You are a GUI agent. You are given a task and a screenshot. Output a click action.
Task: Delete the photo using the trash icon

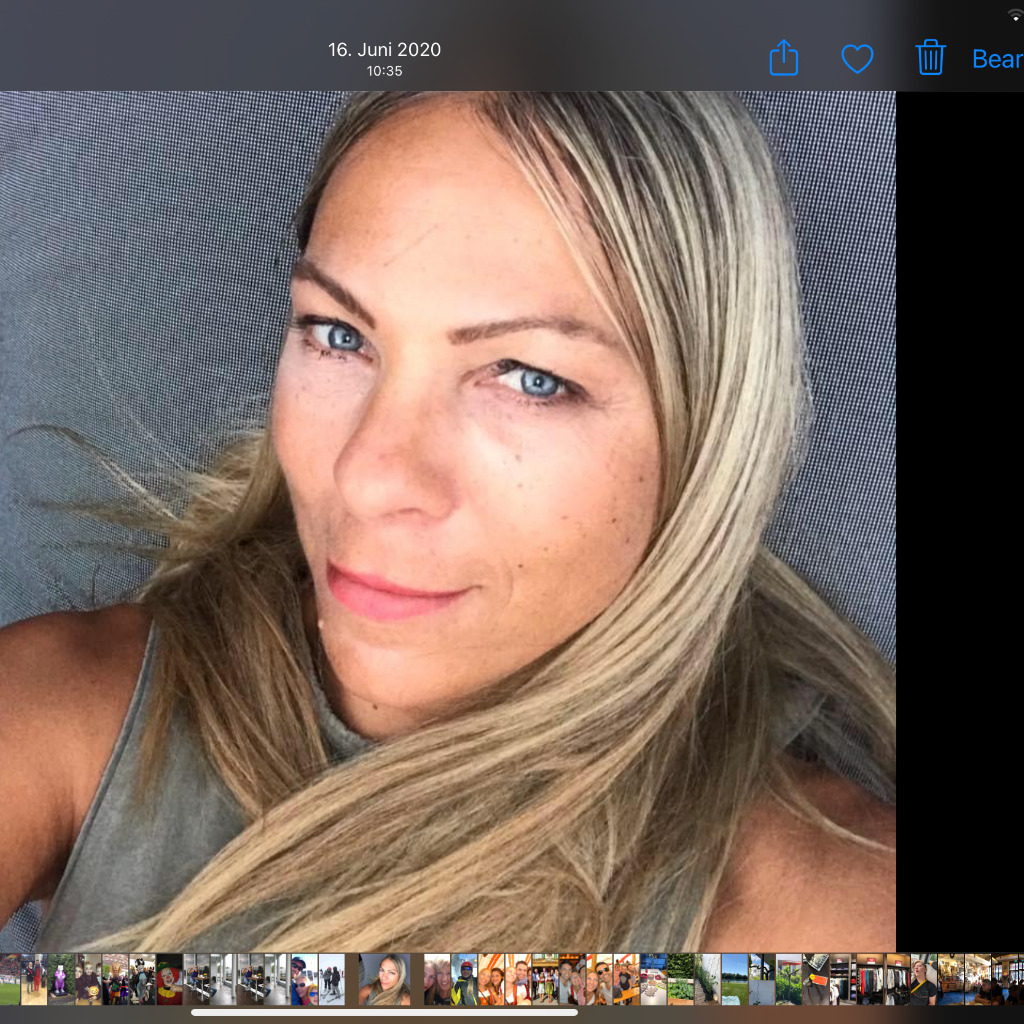point(930,58)
